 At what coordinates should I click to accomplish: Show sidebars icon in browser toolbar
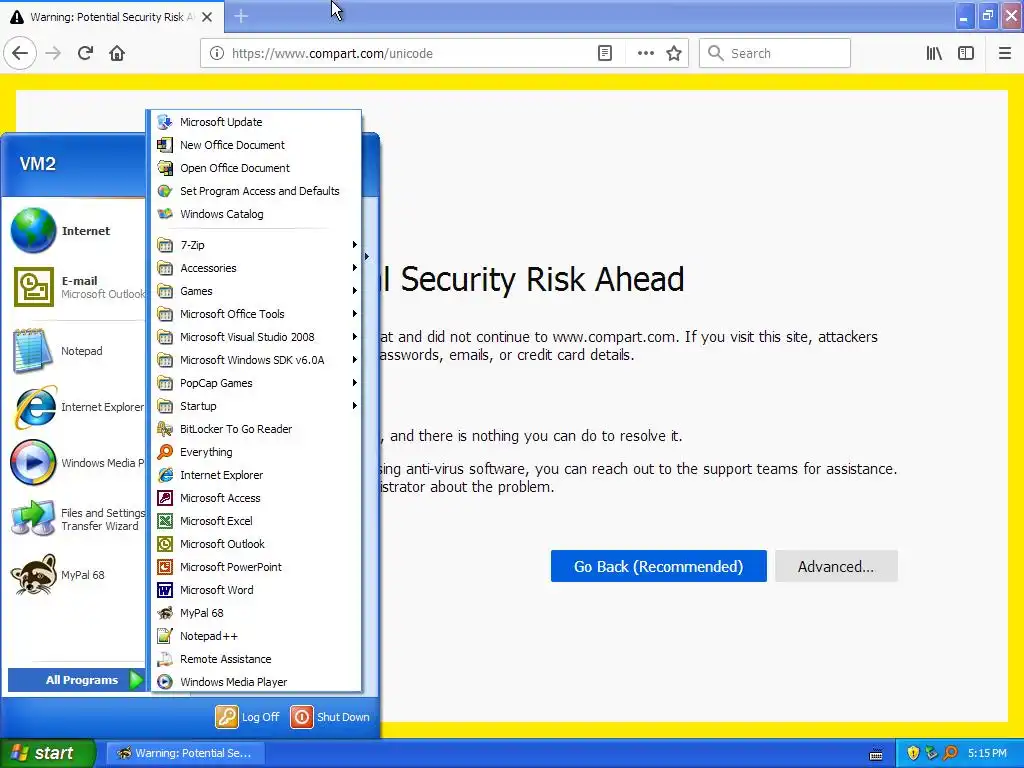coord(966,54)
